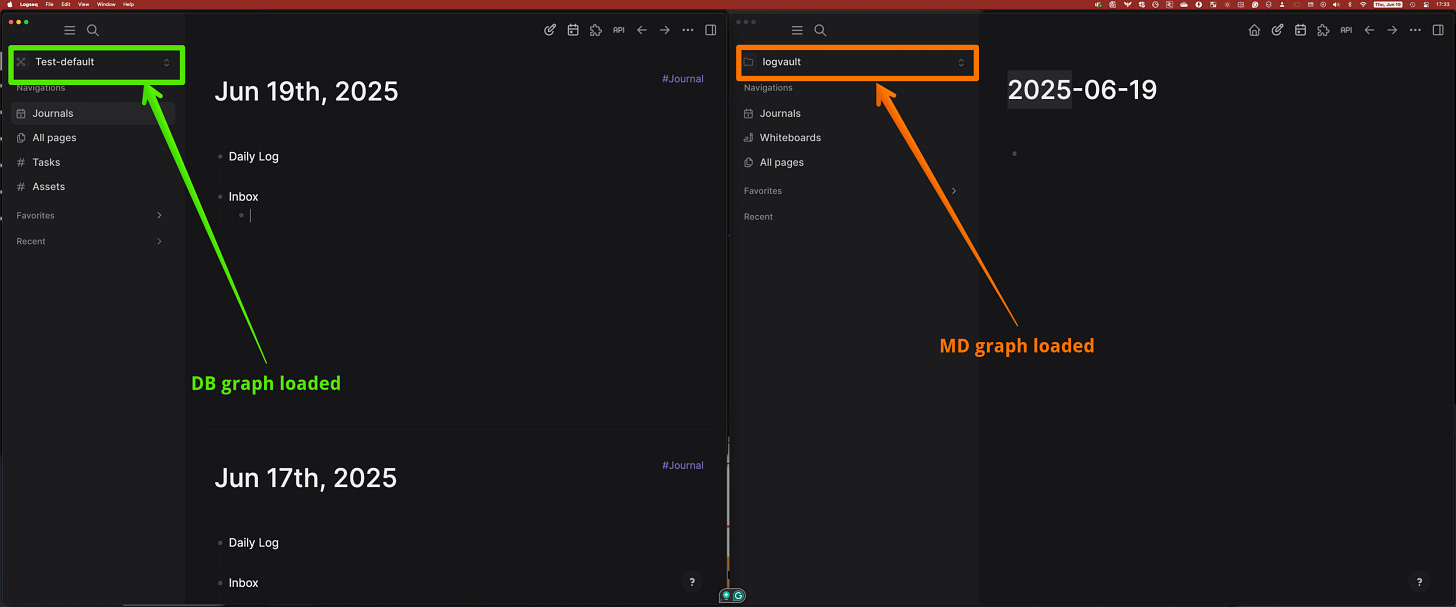Click the Inbox block under Jun 19th
Image resolution: width=1456 pixels, height=607 pixels.
[x=244, y=197]
